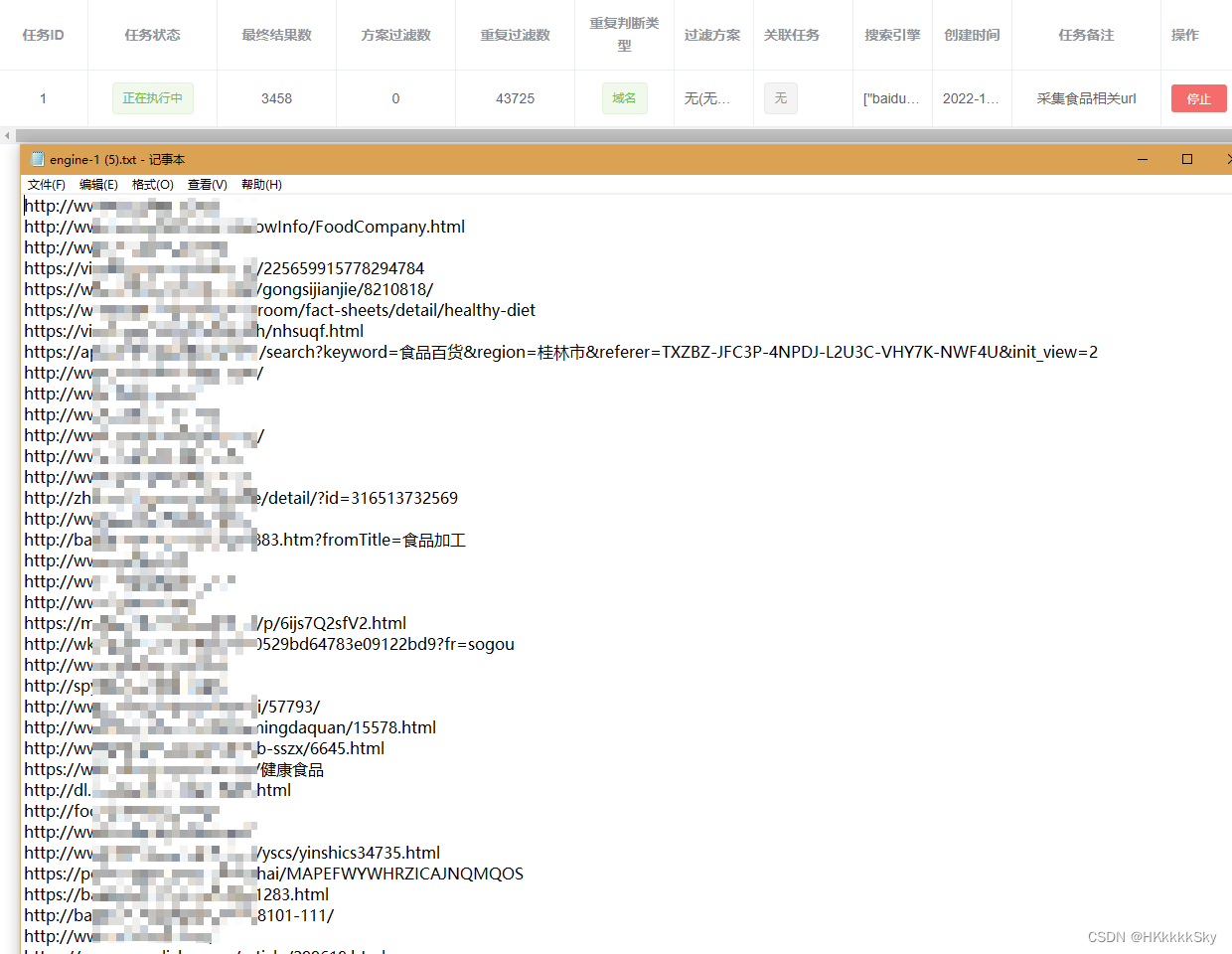
Task: Click the line ending /健康食品
Action: [174, 769]
